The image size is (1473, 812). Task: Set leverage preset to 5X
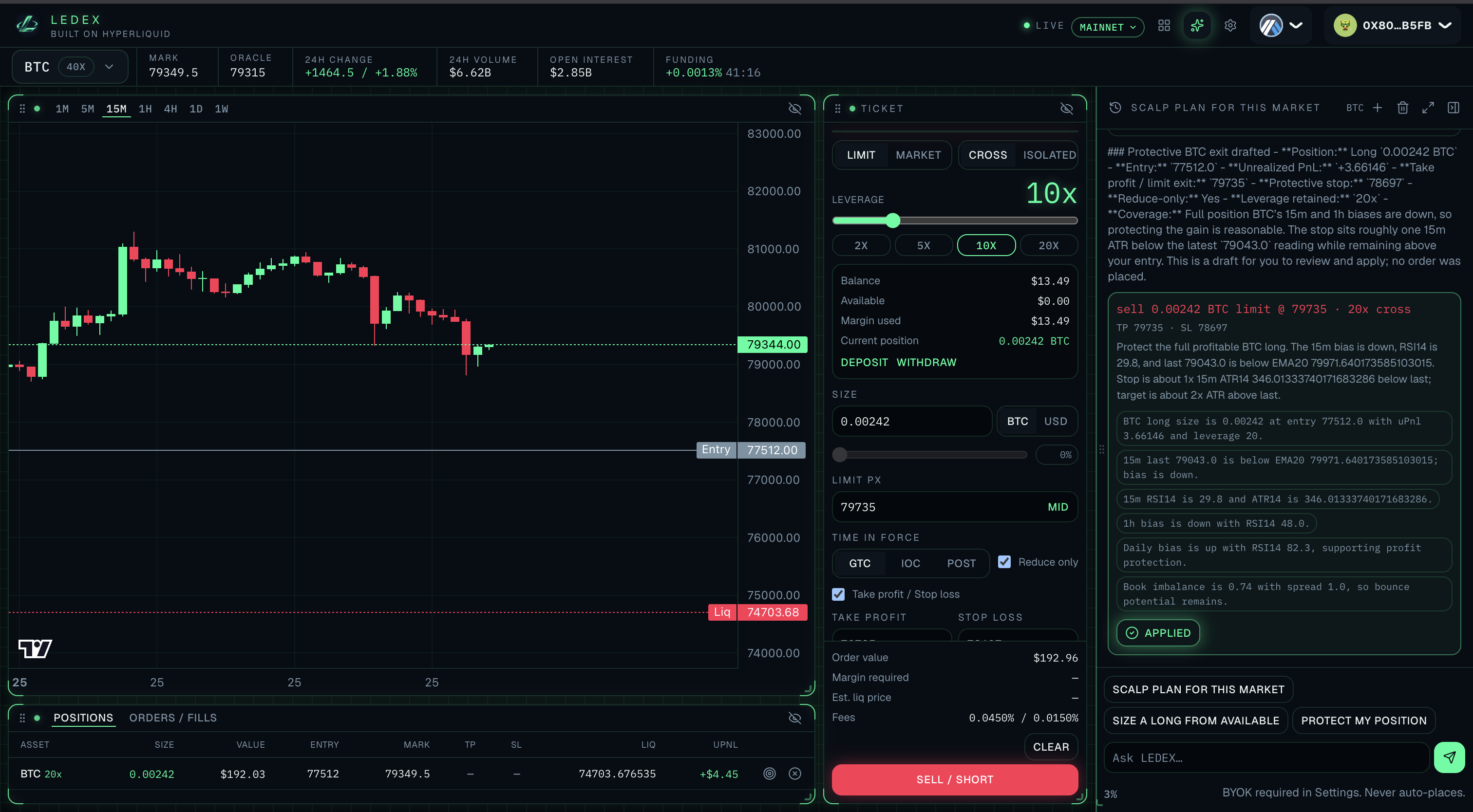[x=924, y=245]
